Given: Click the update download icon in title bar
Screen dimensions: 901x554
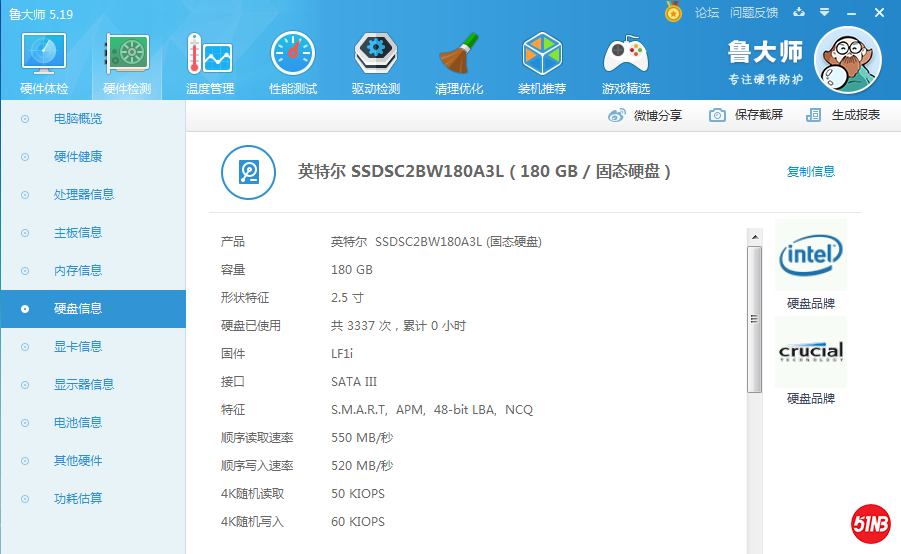Looking at the screenshot, I should [799, 13].
